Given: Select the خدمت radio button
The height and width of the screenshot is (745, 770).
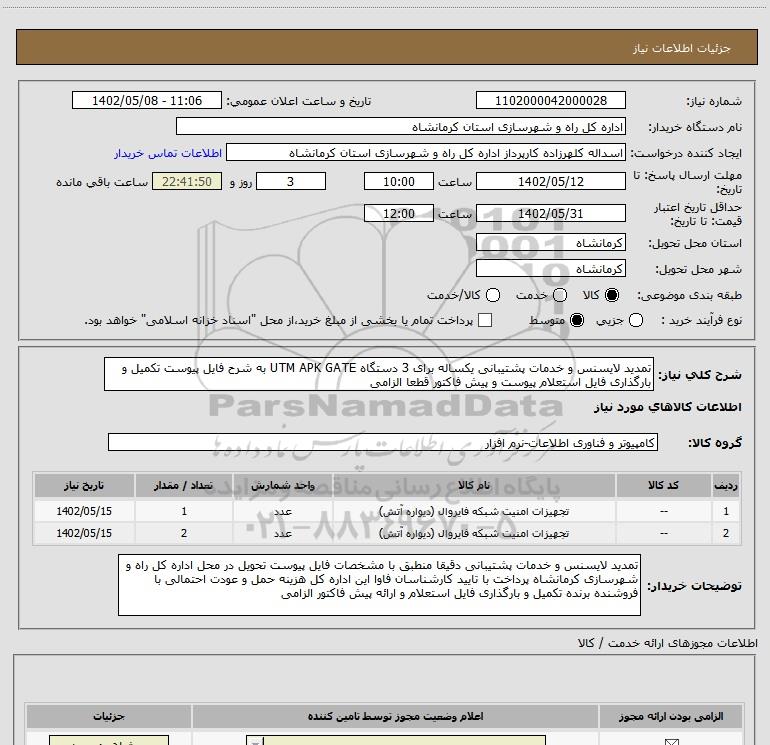Looking at the screenshot, I should (560, 295).
